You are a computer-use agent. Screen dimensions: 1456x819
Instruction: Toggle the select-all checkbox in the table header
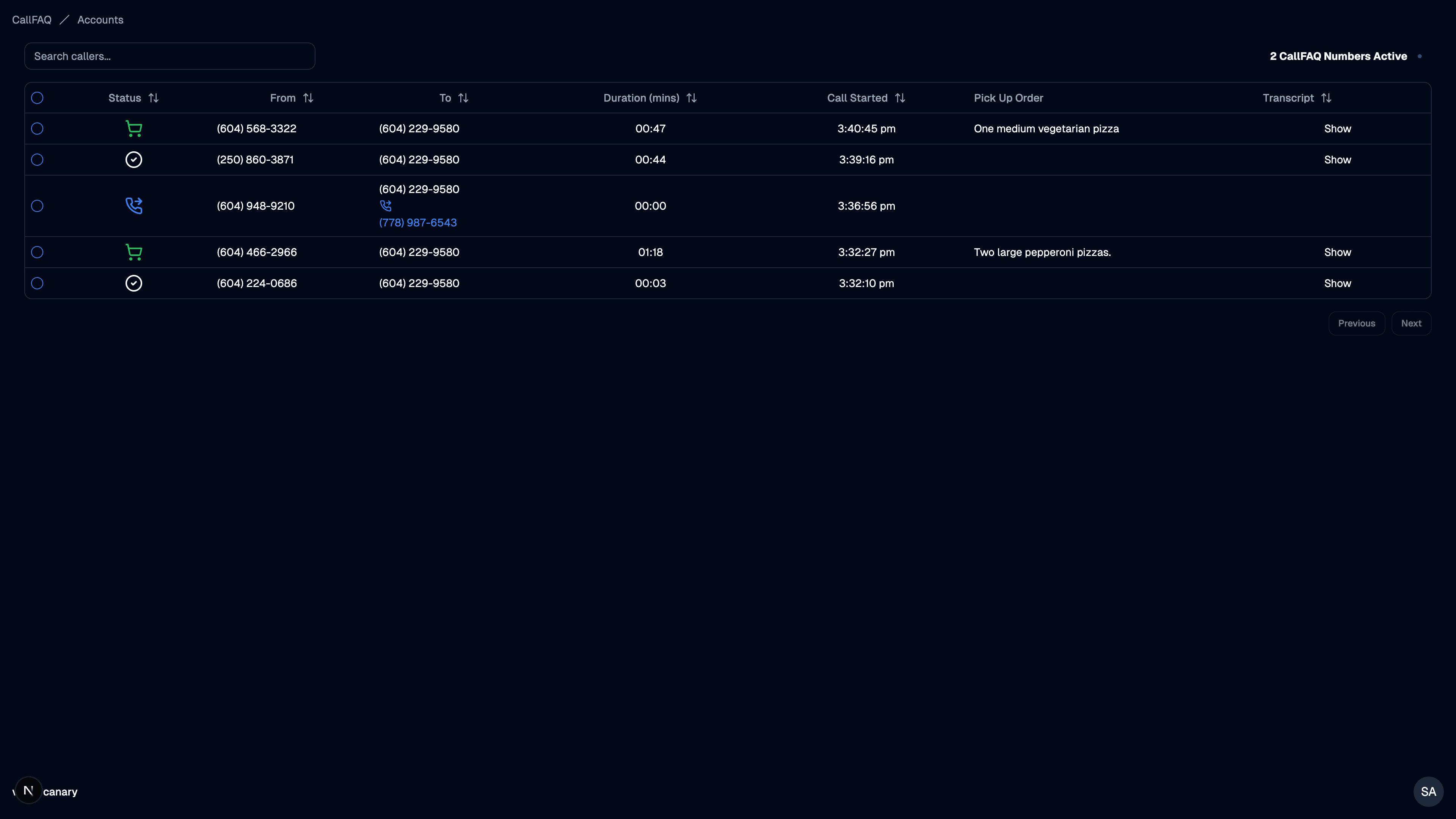point(37,98)
